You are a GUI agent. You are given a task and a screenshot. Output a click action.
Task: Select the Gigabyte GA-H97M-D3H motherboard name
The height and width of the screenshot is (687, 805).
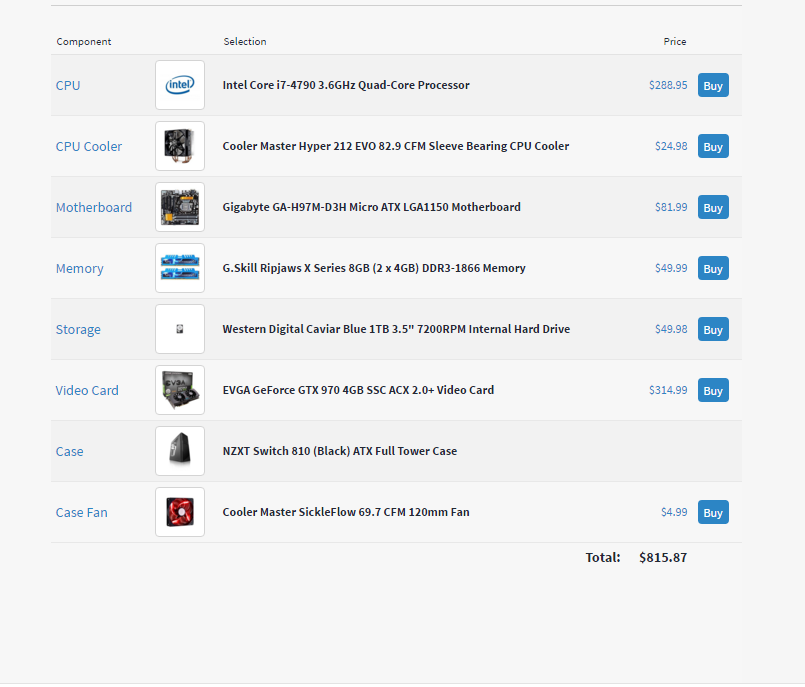pos(372,207)
